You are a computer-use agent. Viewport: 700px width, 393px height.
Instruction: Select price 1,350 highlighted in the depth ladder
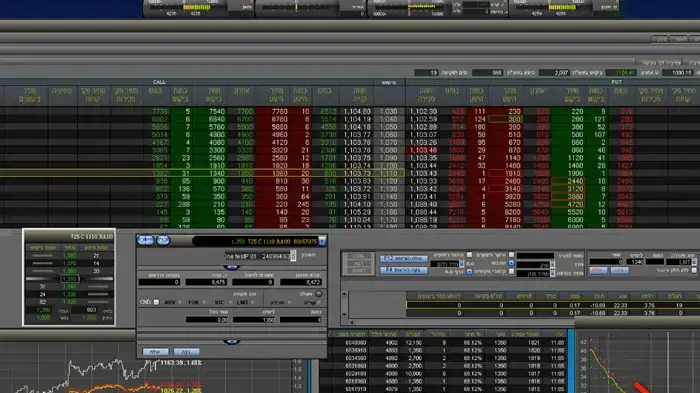(x=69, y=279)
